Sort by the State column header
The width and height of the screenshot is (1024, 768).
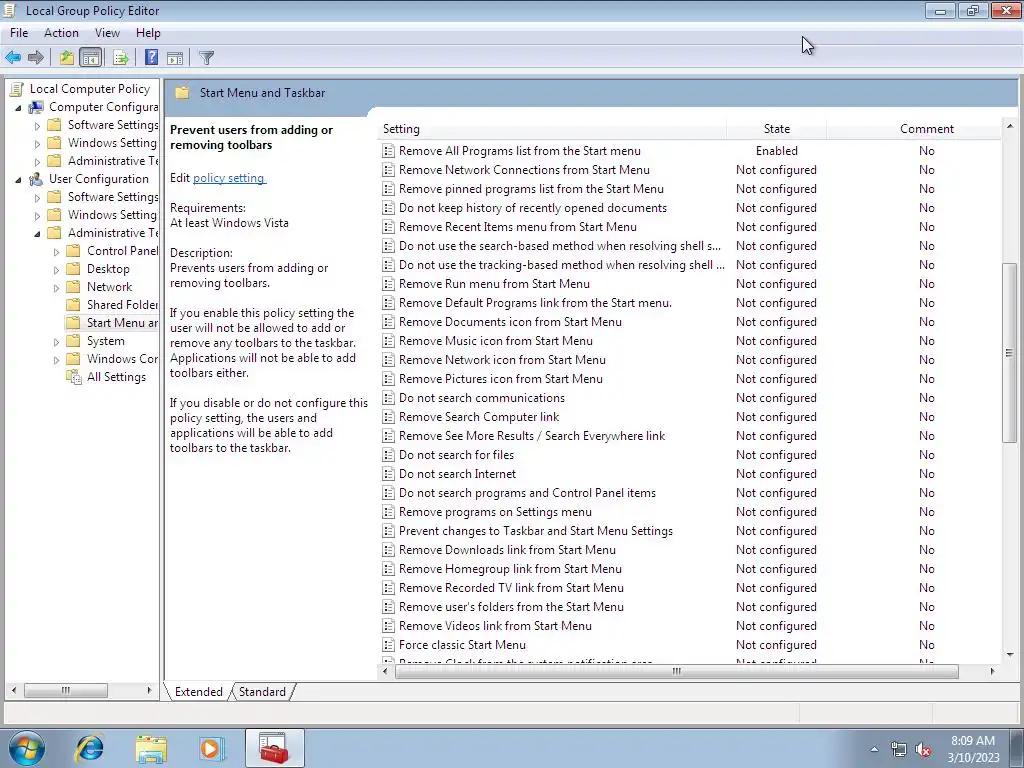tap(776, 129)
